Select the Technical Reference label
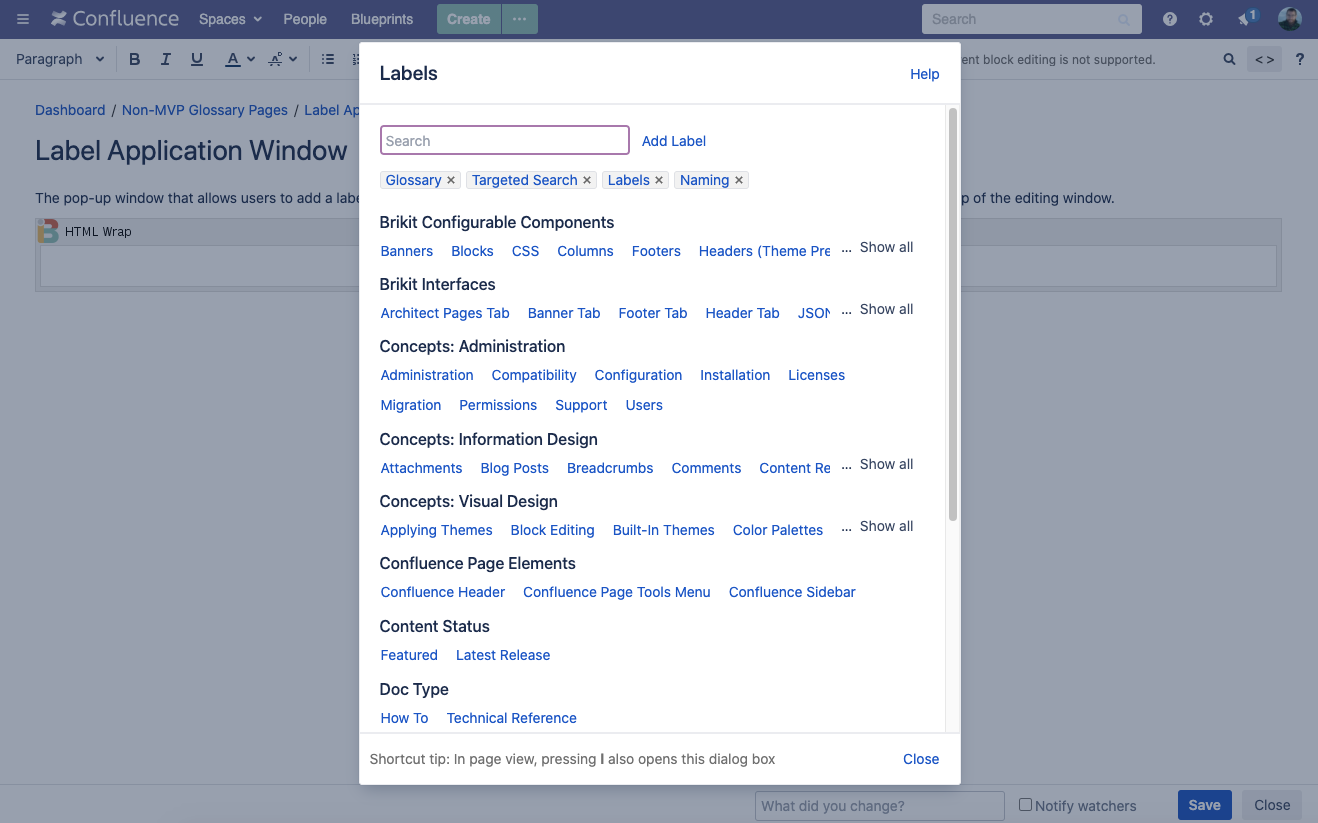The height and width of the screenshot is (823, 1318). pyautogui.click(x=512, y=718)
